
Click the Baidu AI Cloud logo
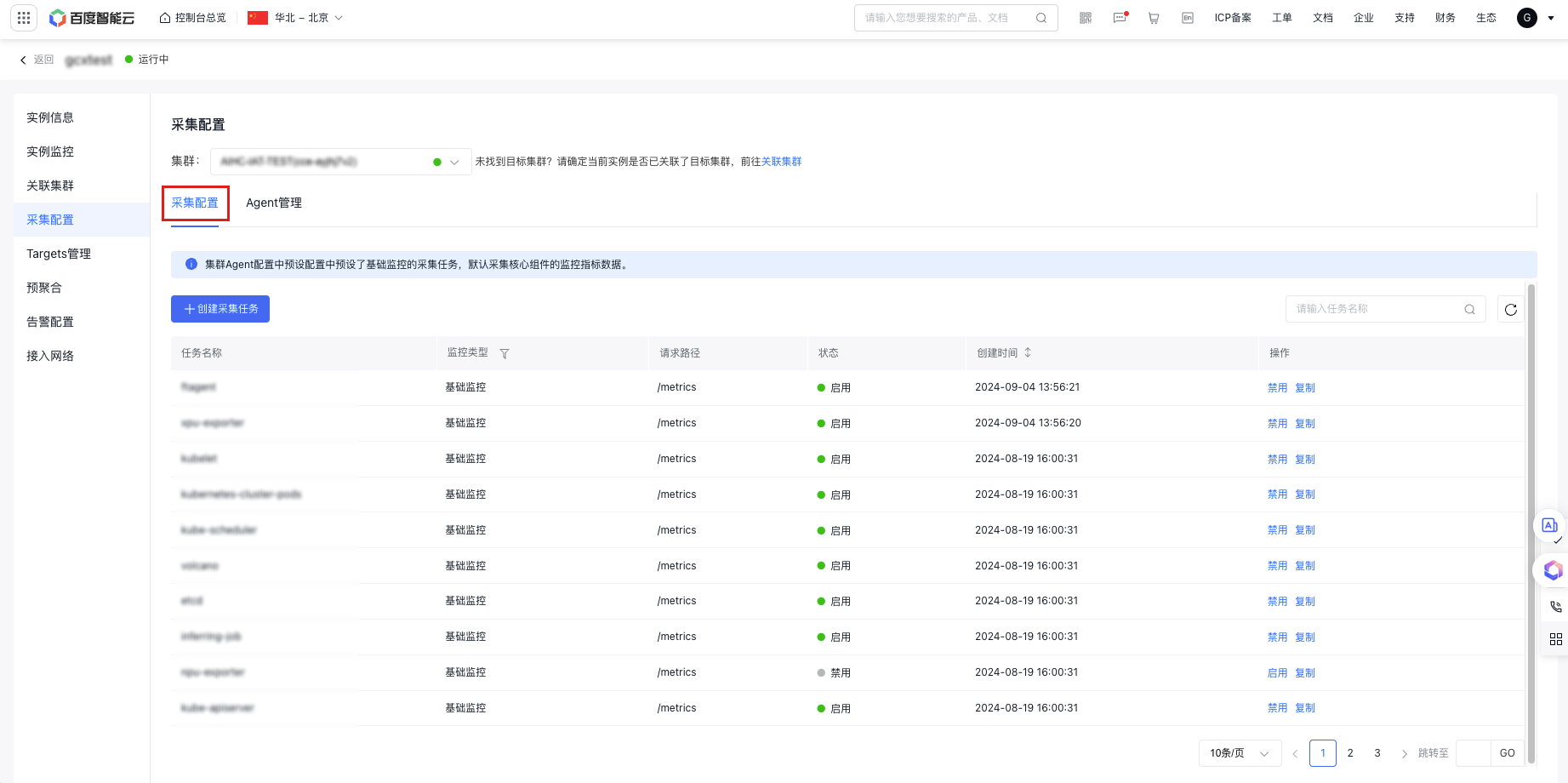point(92,18)
